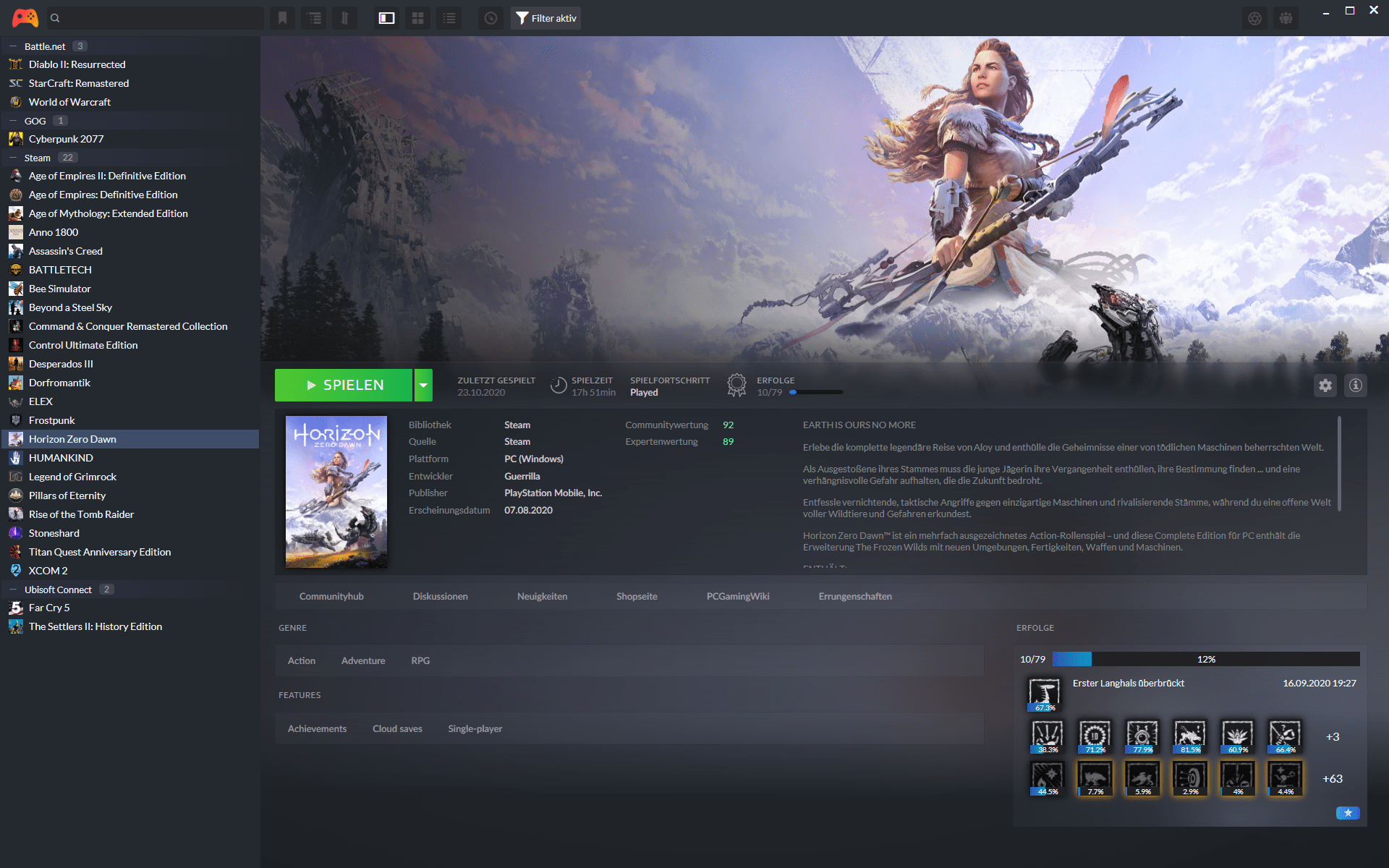Open the Neuigkeiten link
Viewport: 1389px width, 868px height.
[x=542, y=596]
